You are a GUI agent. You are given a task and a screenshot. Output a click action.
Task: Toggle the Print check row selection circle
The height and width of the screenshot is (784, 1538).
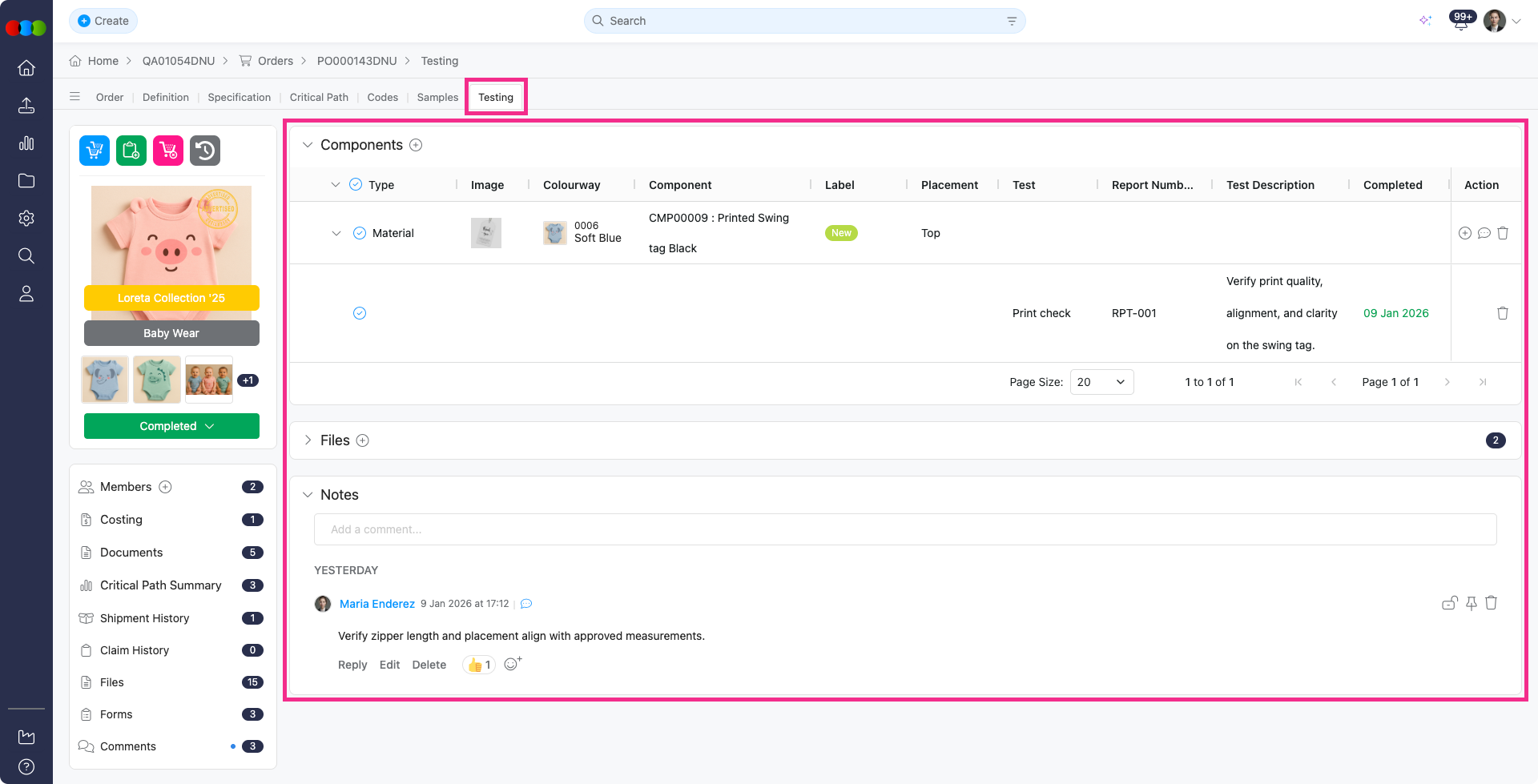tap(360, 313)
